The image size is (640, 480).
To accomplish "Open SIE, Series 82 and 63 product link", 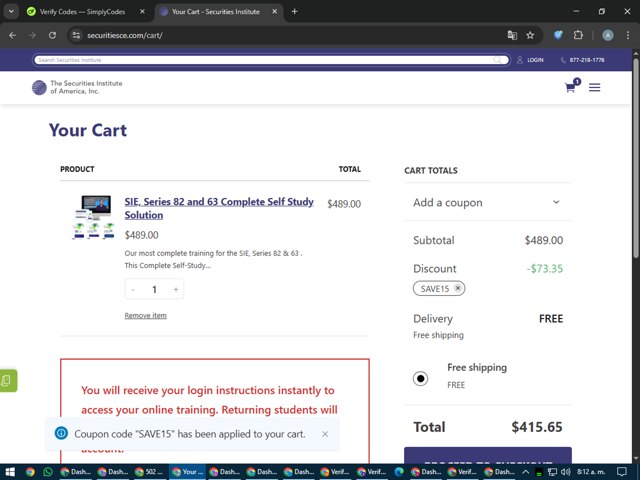I will click(219, 208).
